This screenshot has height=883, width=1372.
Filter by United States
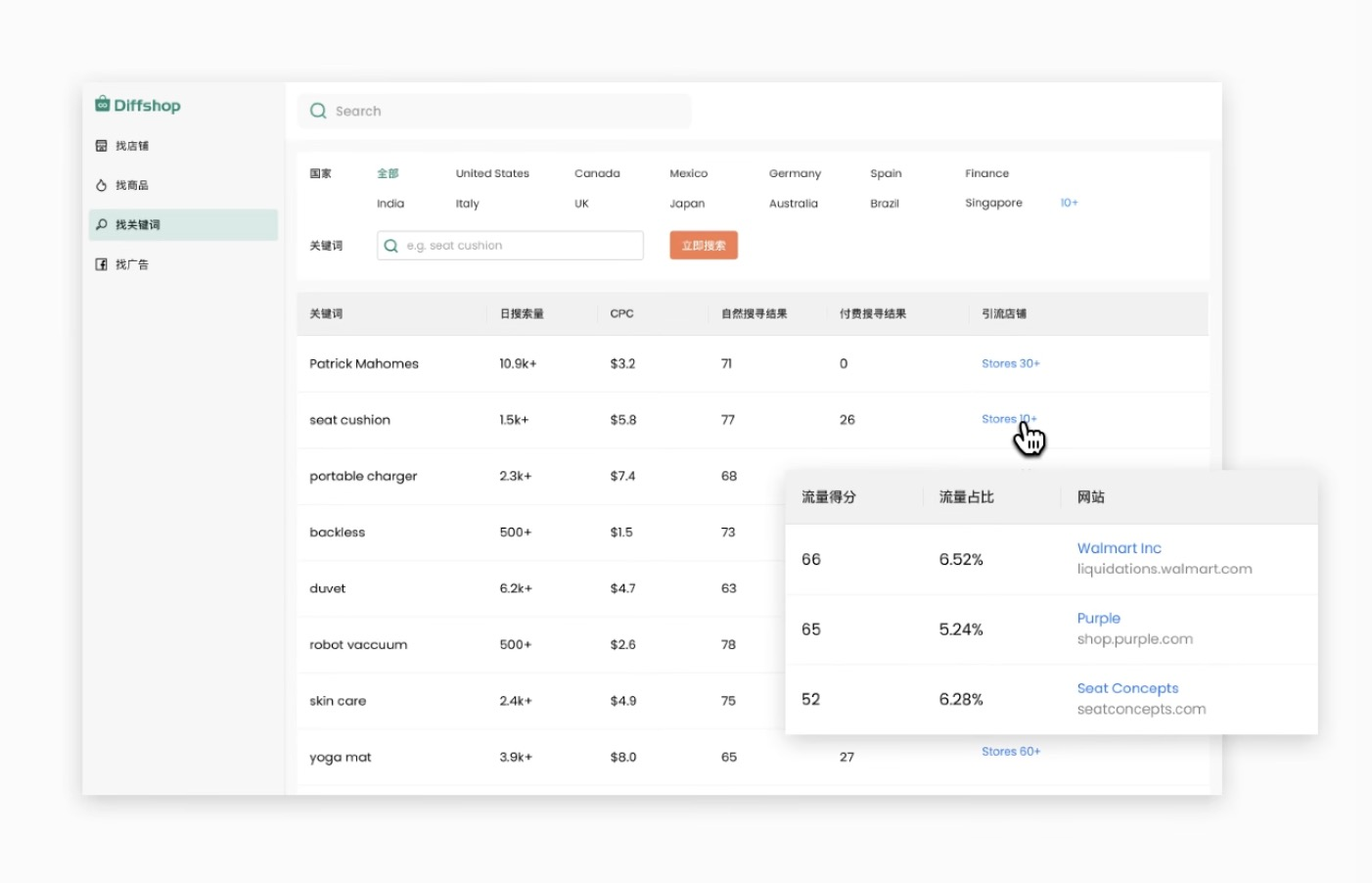492,173
